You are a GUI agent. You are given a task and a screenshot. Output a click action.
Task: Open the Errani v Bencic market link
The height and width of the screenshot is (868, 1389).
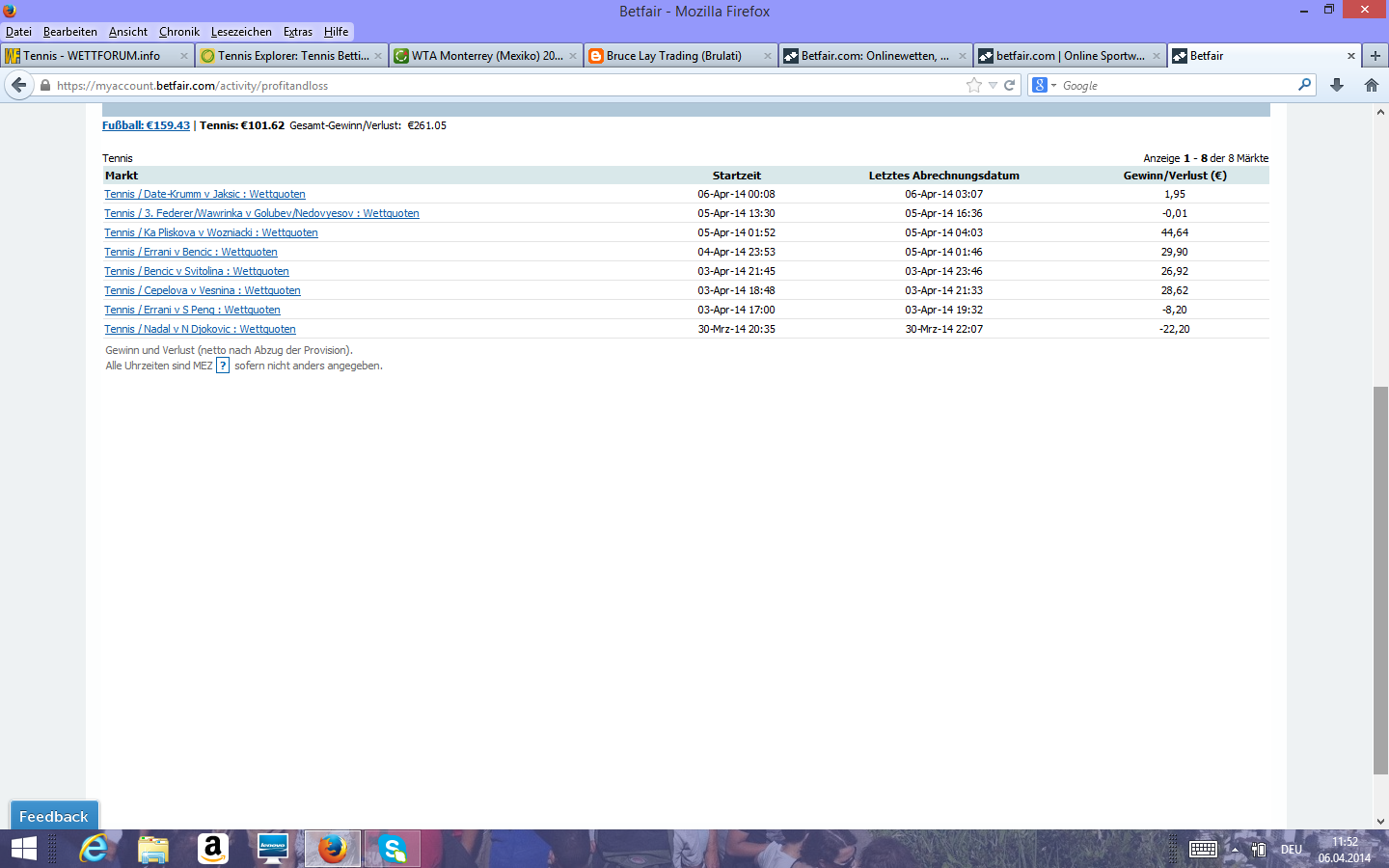pyautogui.click(x=191, y=252)
